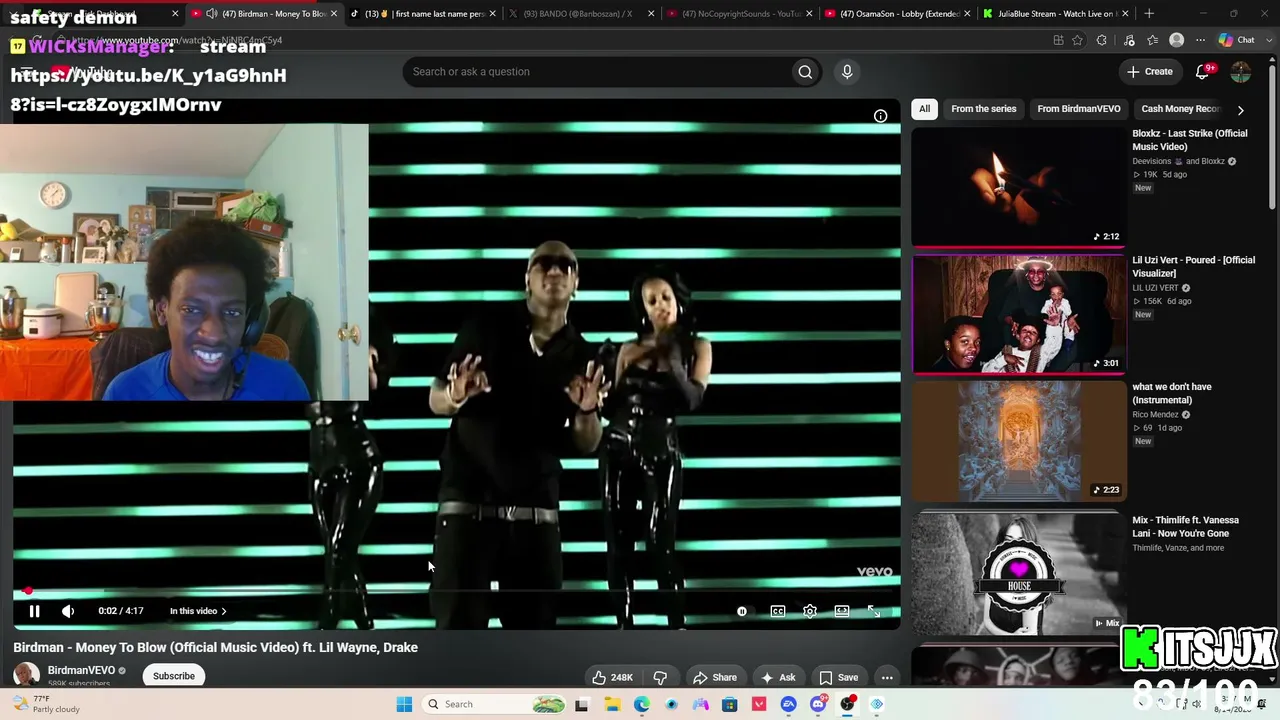Screen dimensions: 1280x720
Task: Open the BirdmanVEVO channel name link
Action: coord(81,671)
